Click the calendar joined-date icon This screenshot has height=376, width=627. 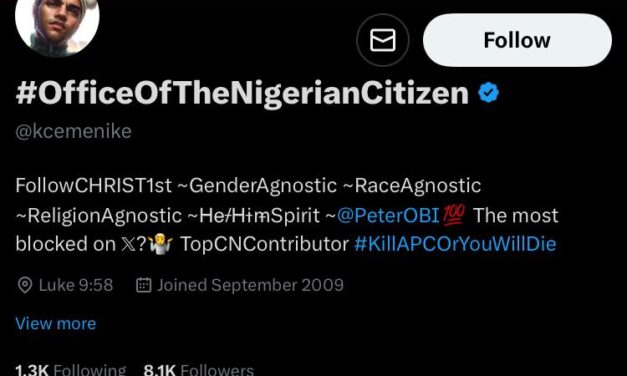144,285
